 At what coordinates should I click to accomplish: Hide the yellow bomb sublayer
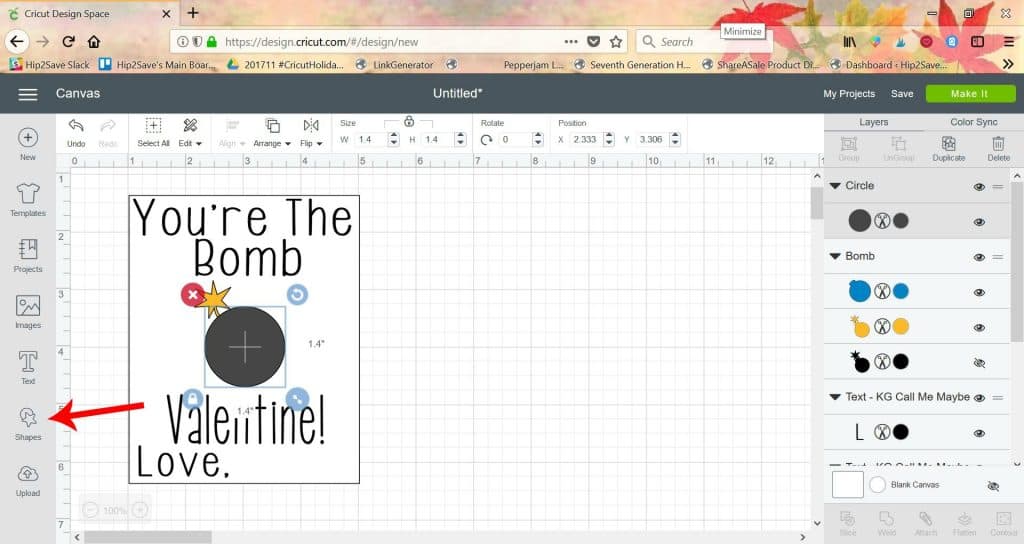point(978,328)
